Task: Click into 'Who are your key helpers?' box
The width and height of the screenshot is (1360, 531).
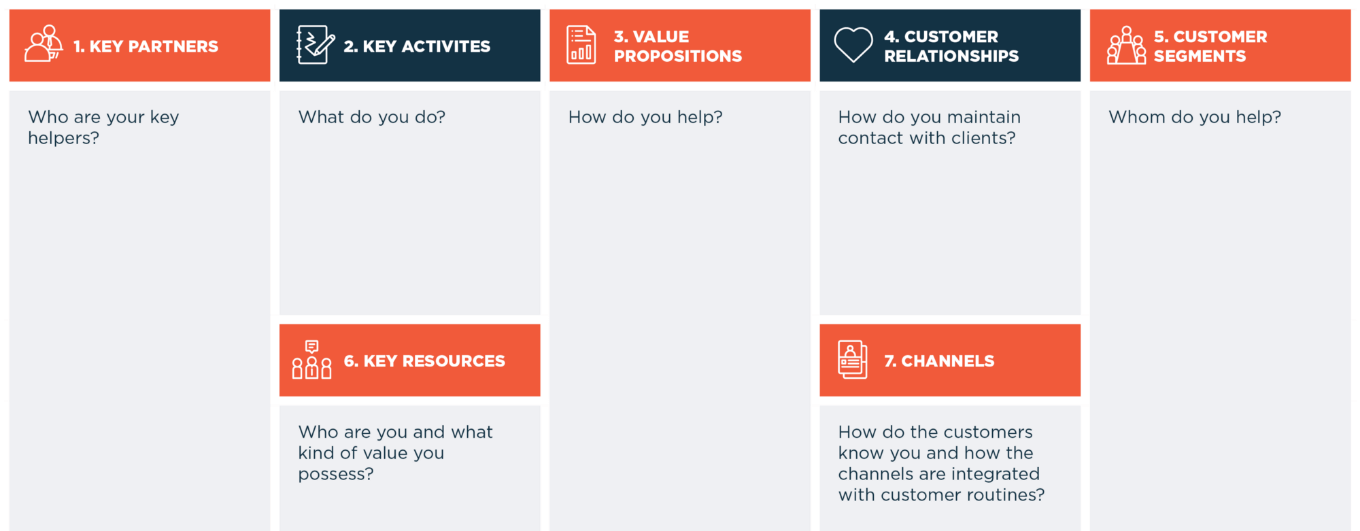Action: pyautogui.click(x=140, y=311)
